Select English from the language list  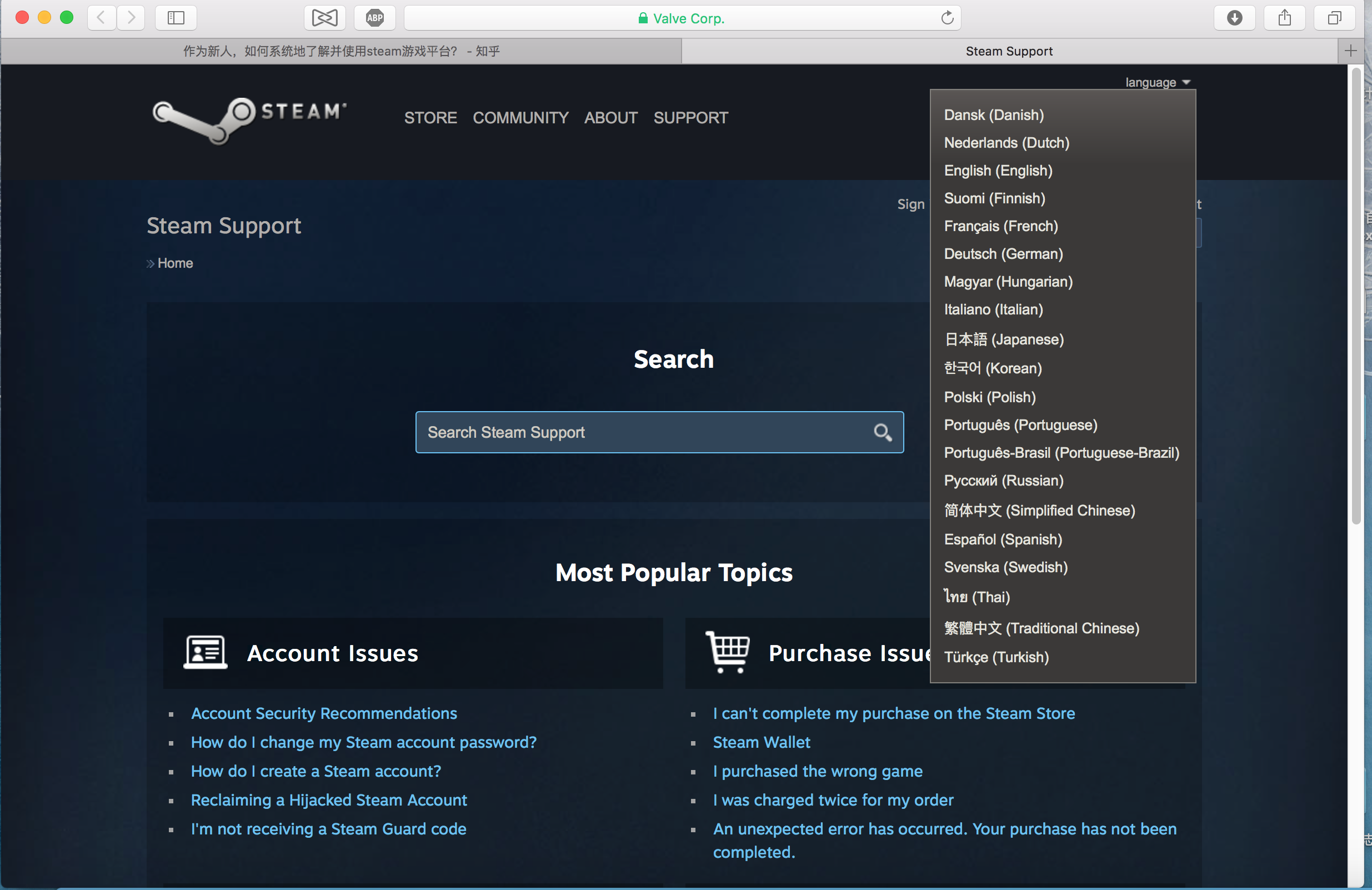click(998, 171)
